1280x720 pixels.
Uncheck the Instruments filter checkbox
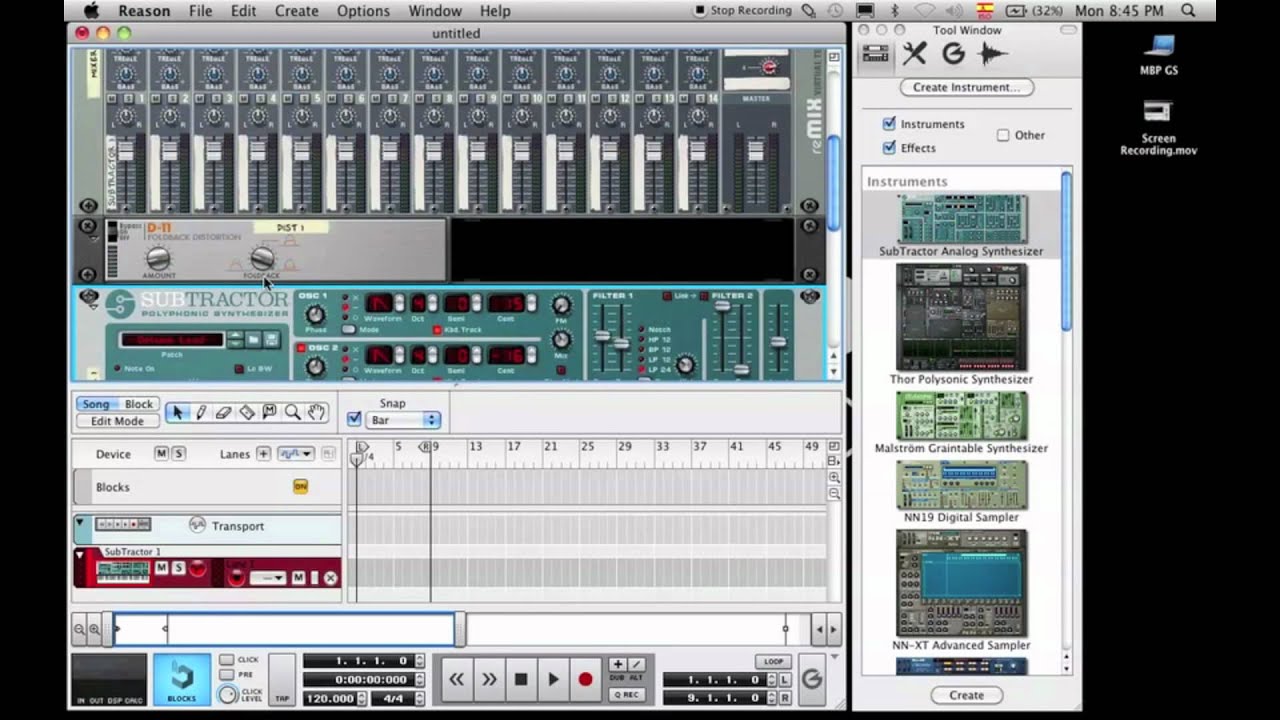889,124
